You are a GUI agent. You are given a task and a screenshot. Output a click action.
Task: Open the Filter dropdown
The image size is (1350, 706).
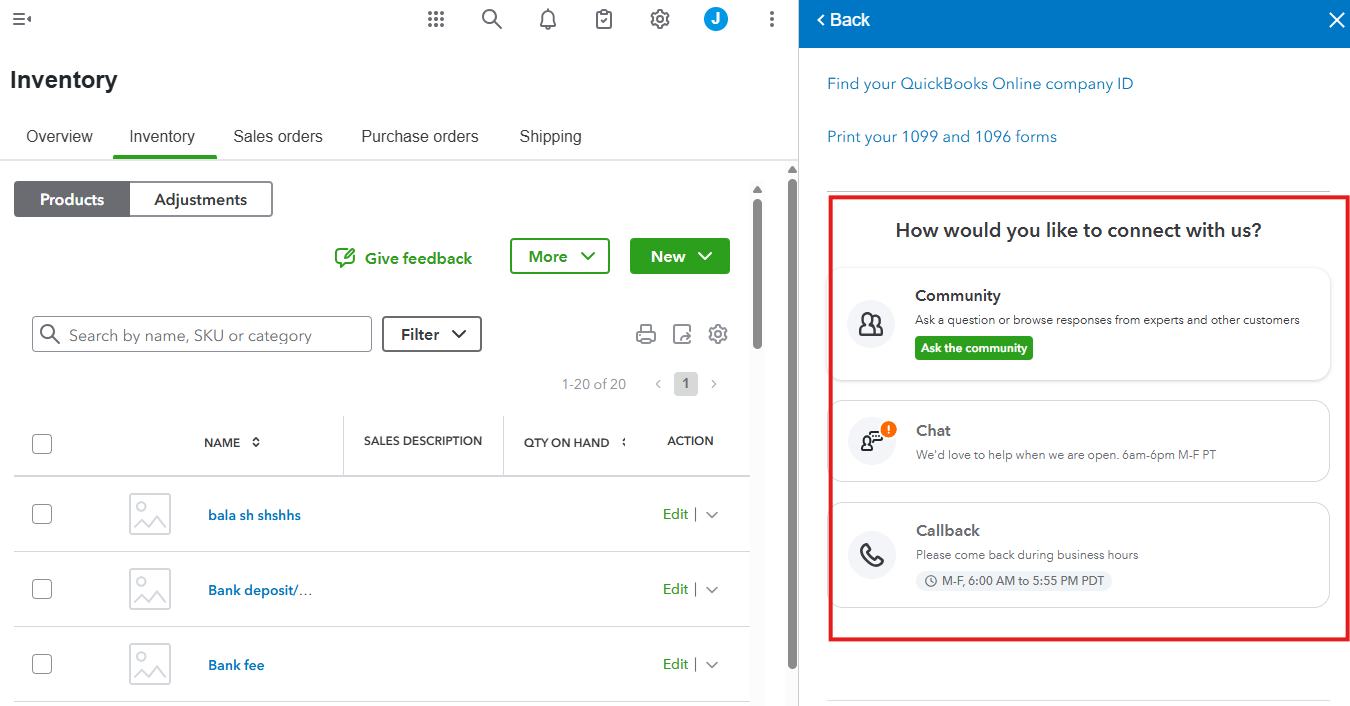click(432, 334)
